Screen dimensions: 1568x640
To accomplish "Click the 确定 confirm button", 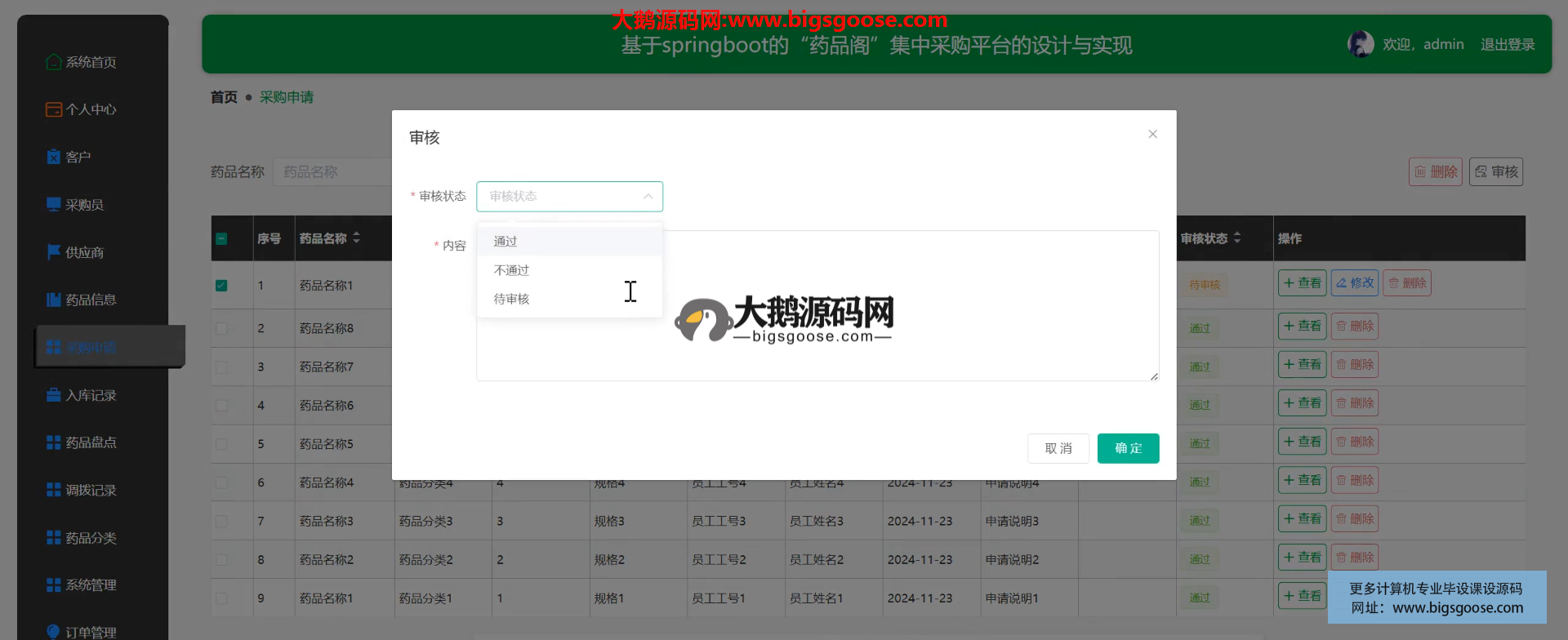I will (x=1128, y=448).
